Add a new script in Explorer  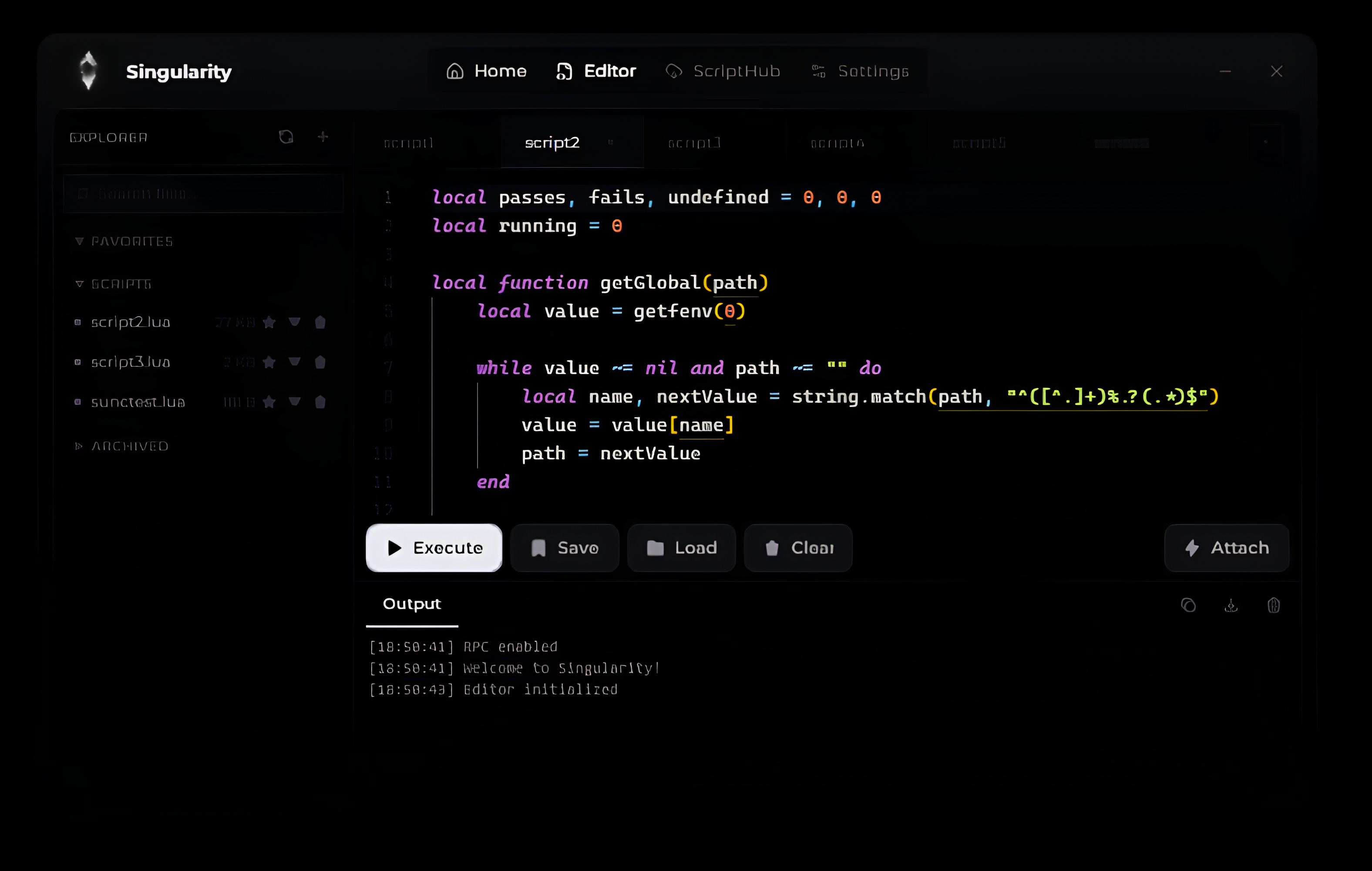coord(323,137)
